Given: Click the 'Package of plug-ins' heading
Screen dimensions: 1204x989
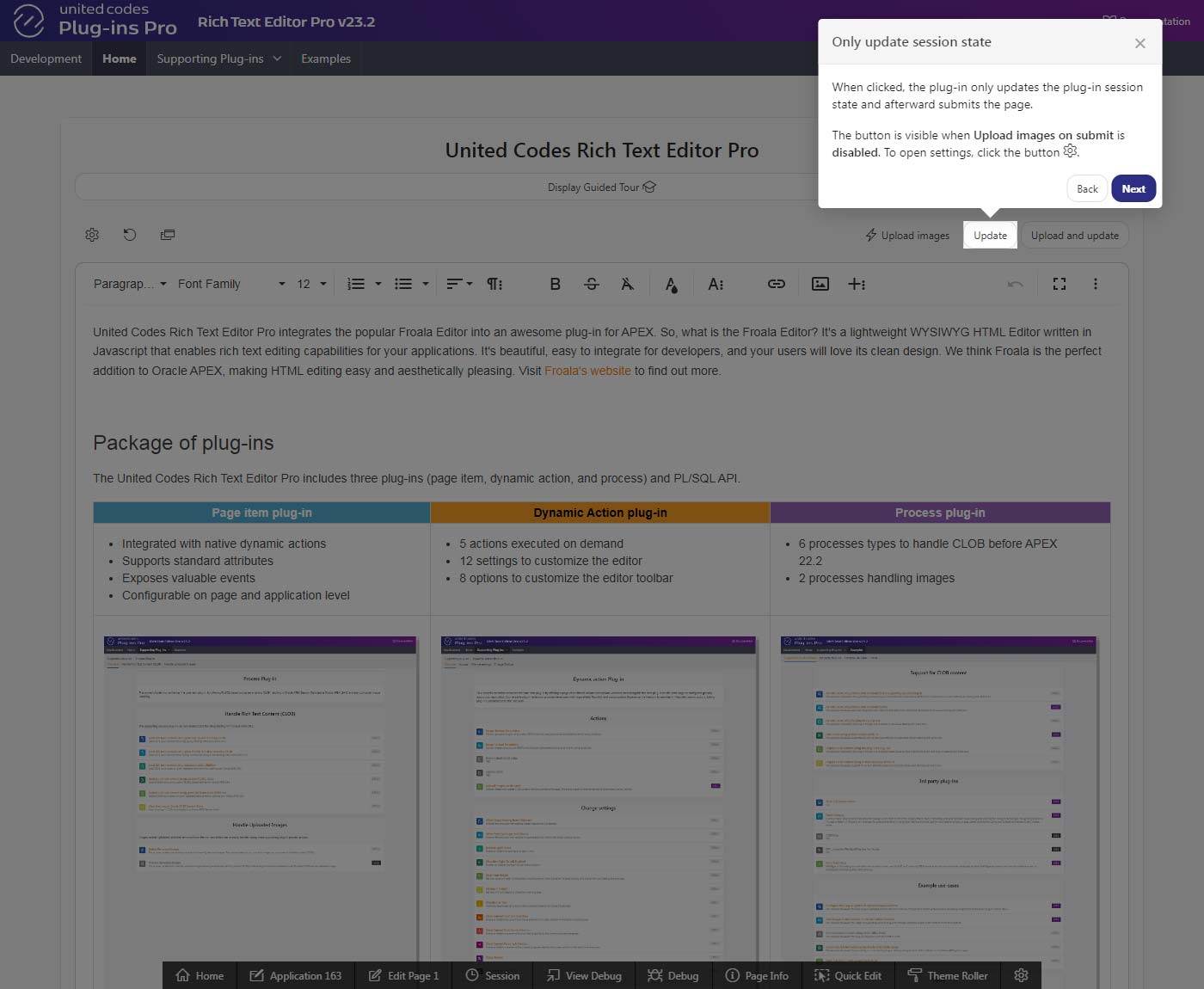Looking at the screenshot, I should coord(183,443).
